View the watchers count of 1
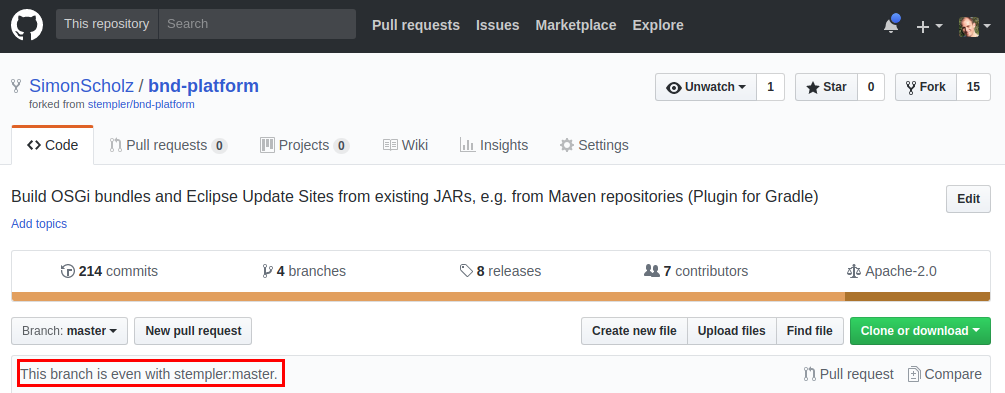Screen dimensions: 1005x393 click(x=770, y=87)
